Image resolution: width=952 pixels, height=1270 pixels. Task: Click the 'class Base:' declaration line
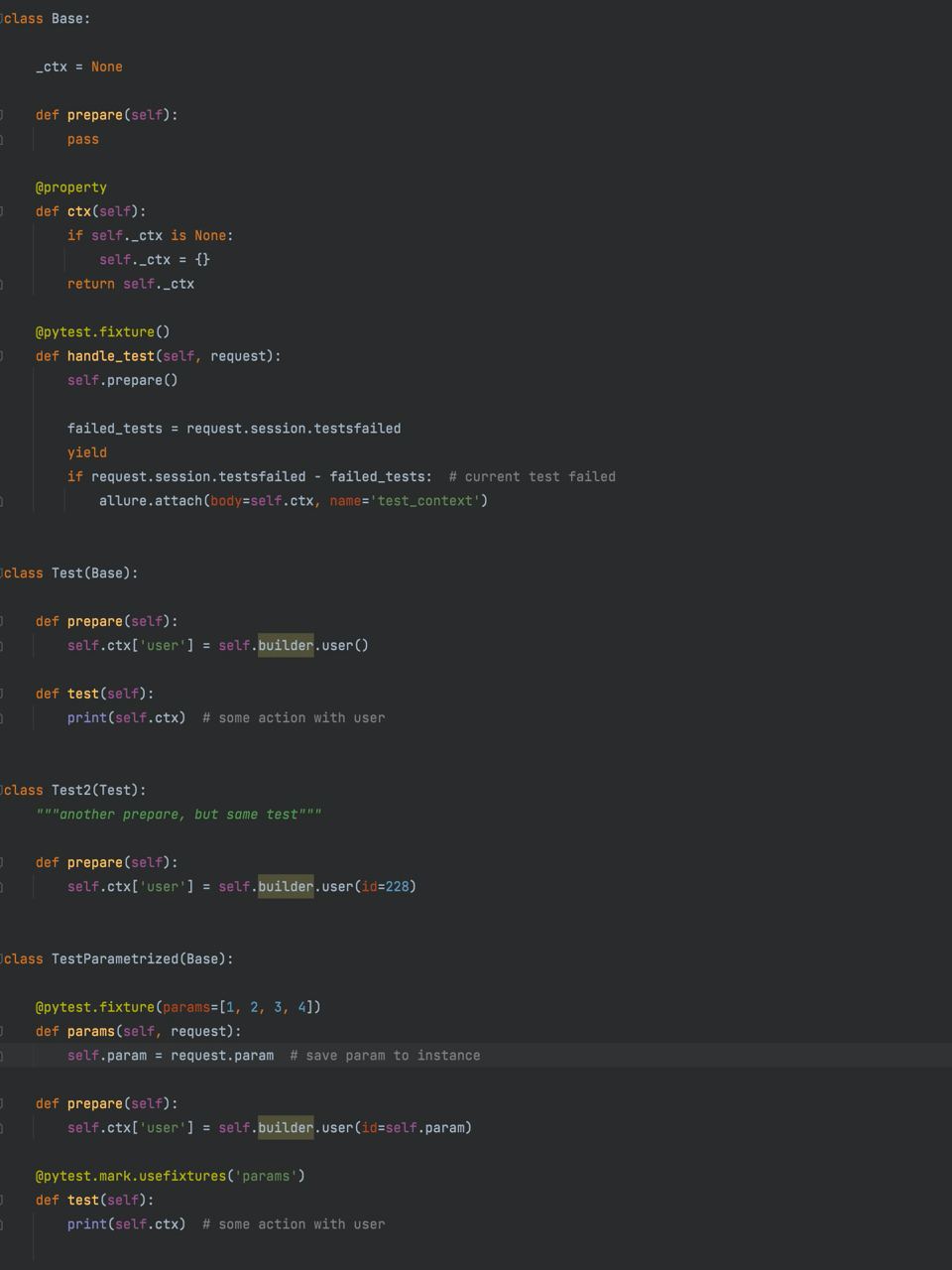click(46, 19)
